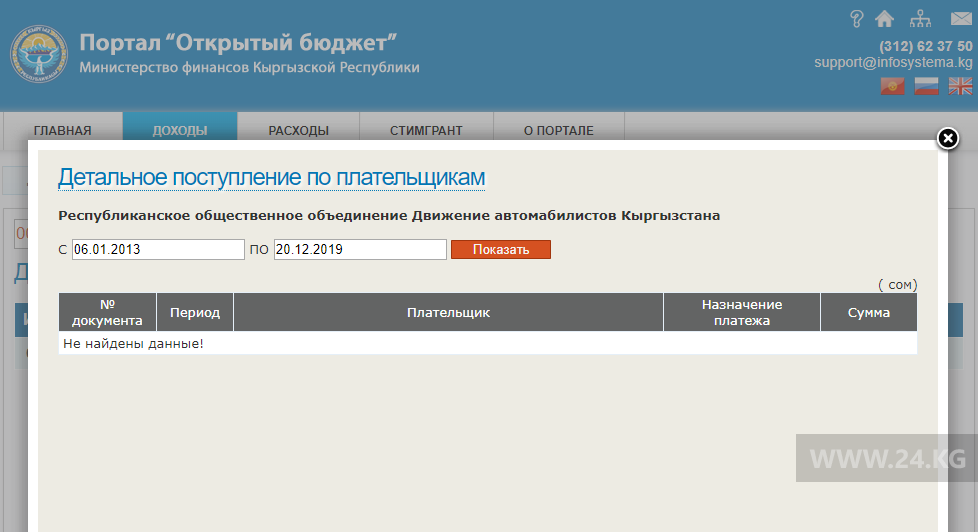Click the envelope contact icon
This screenshot has height=532, width=978.
pos(960,19)
